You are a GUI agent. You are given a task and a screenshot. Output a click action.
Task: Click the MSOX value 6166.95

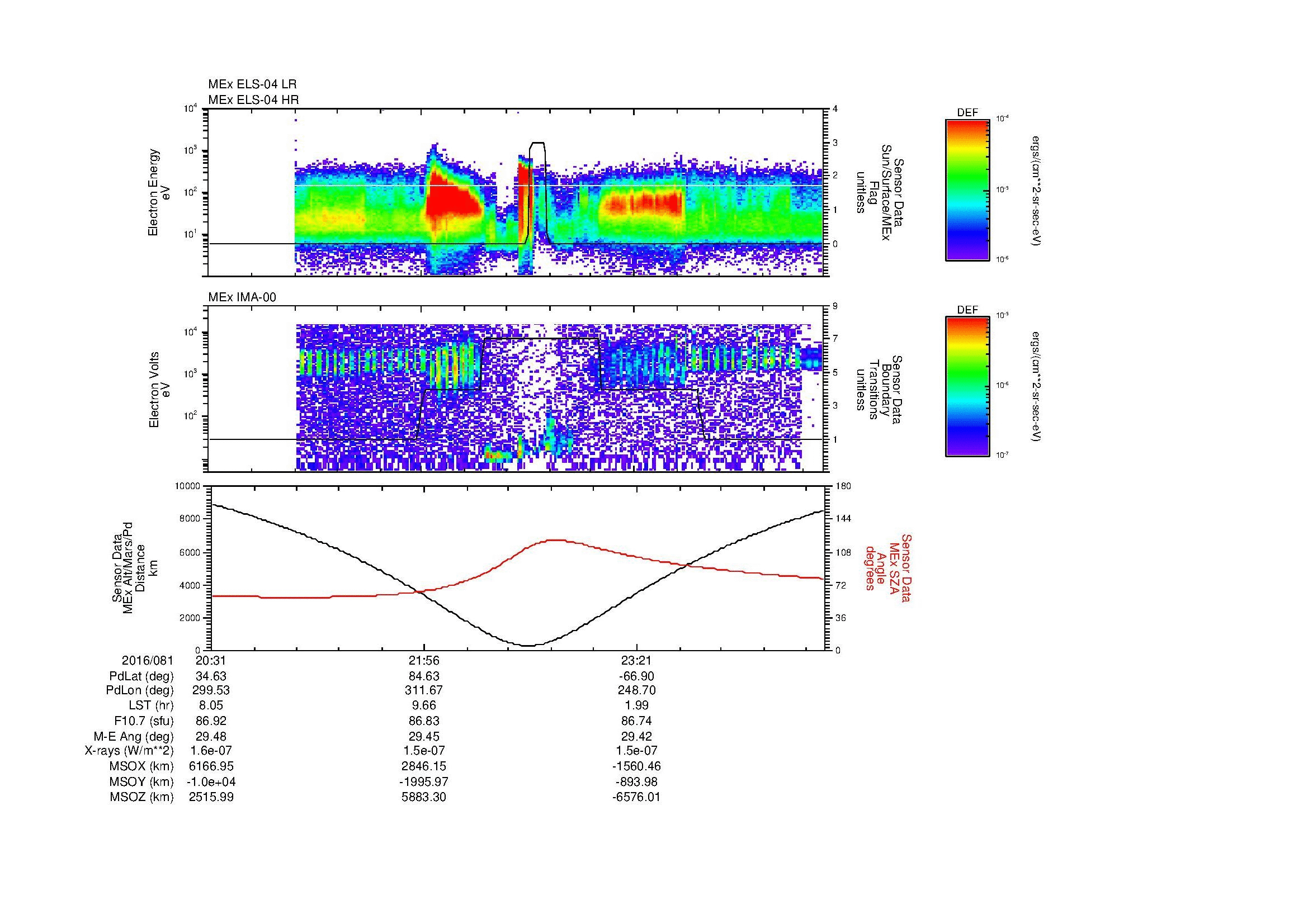(211, 766)
